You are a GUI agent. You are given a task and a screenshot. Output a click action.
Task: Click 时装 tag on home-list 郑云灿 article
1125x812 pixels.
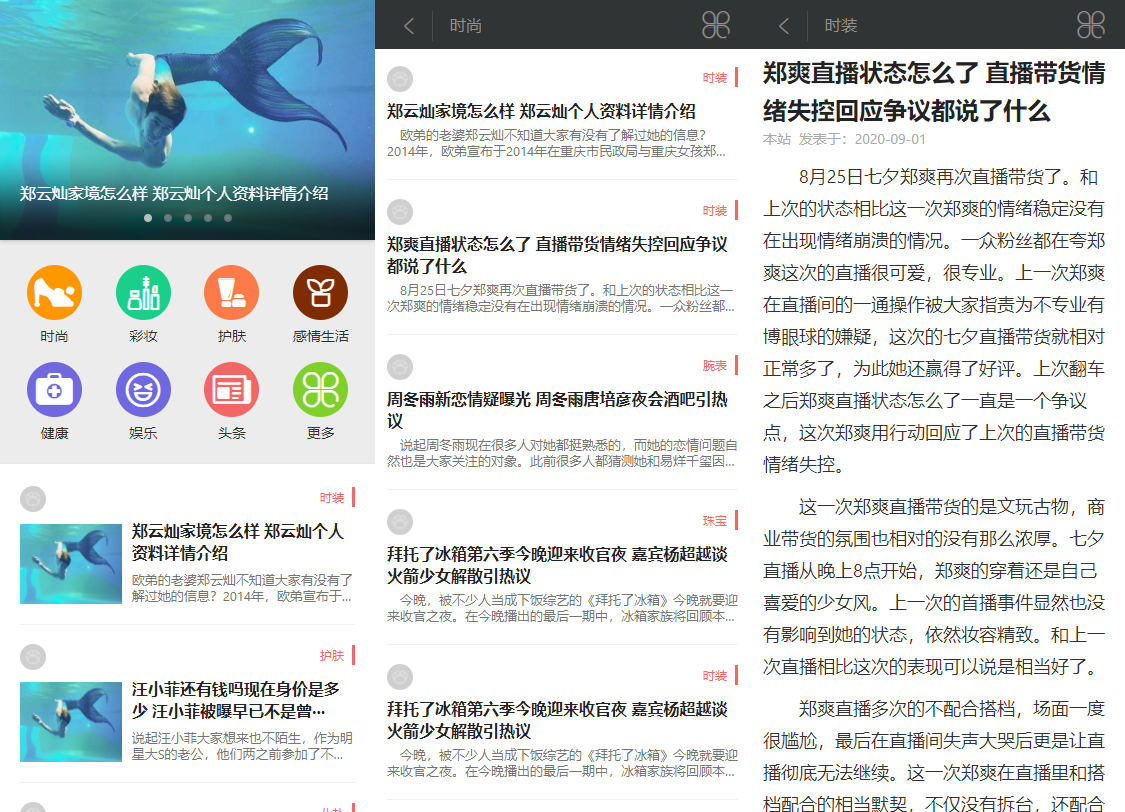(331, 498)
